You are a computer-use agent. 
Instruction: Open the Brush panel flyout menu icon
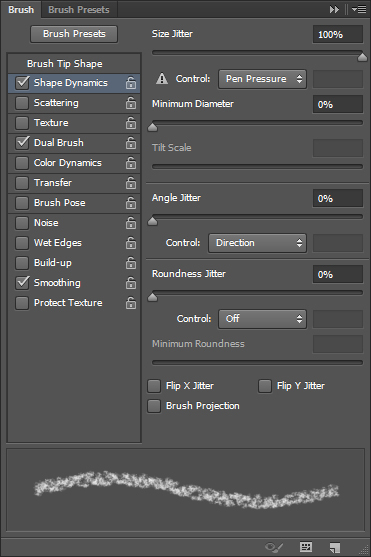point(359,10)
